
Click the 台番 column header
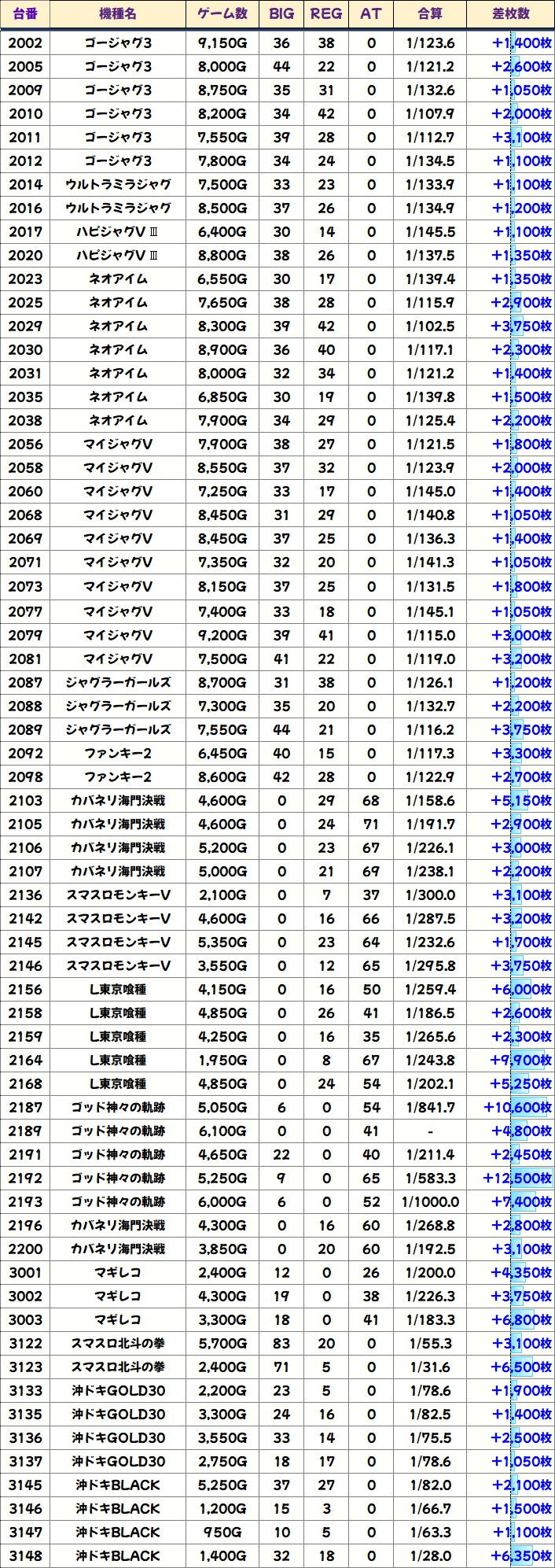pyautogui.click(x=25, y=14)
